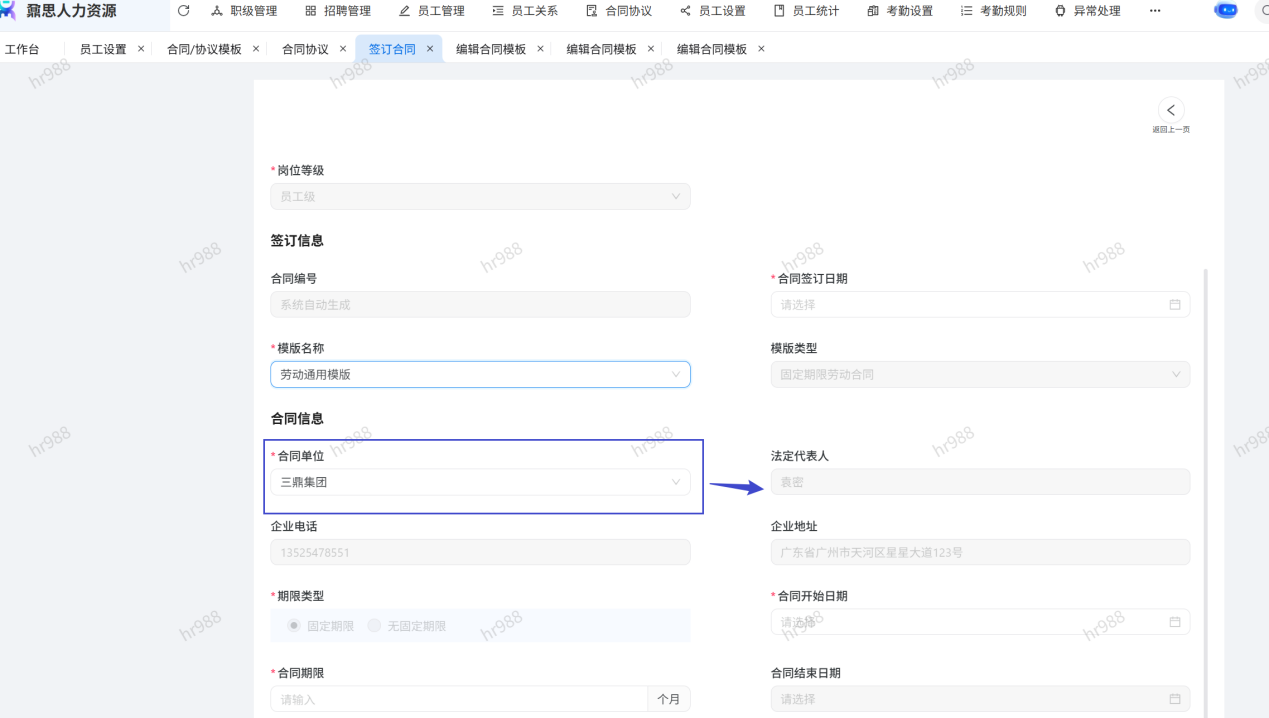The height and width of the screenshot is (718, 1269).
Task: Open the three-dot more menu
Action: [x=1155, y=11]
